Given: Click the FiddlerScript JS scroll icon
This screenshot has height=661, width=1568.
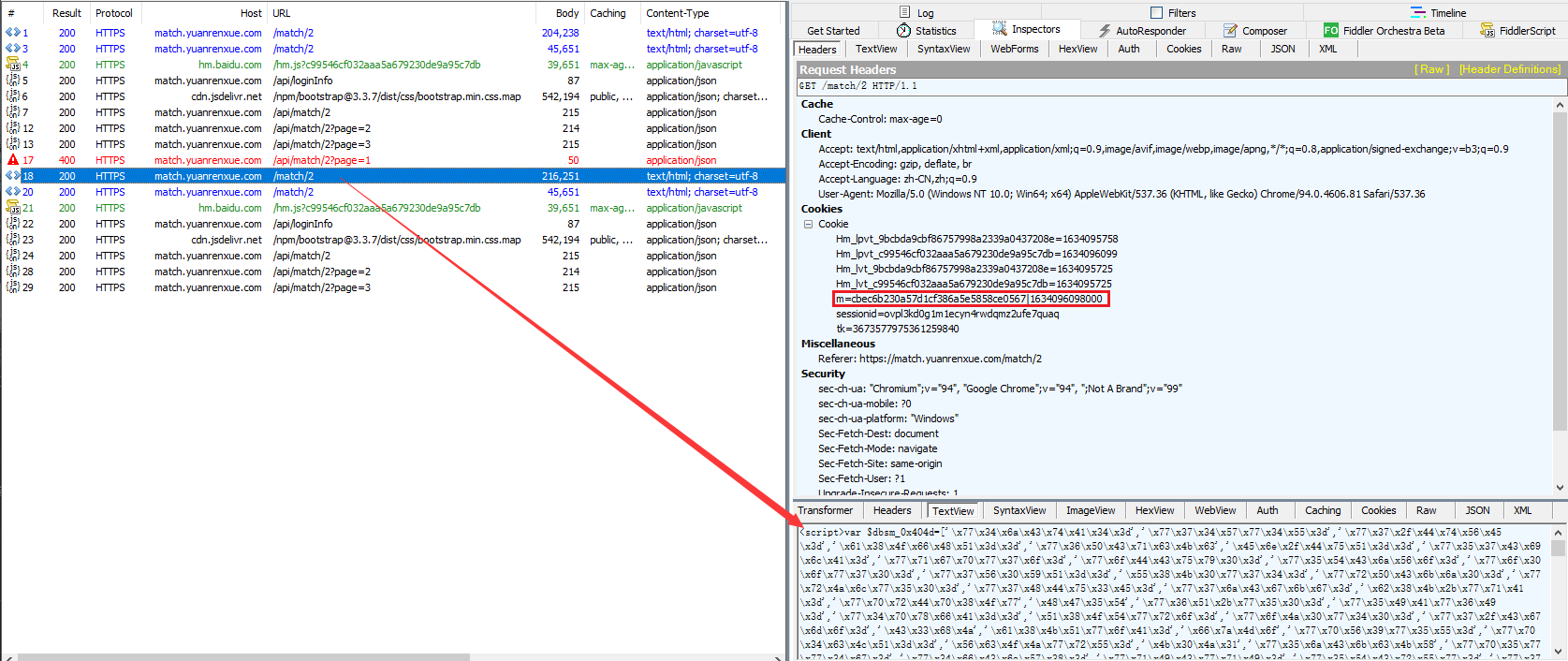Looking at the screenshot, I should click(1487, 31).
